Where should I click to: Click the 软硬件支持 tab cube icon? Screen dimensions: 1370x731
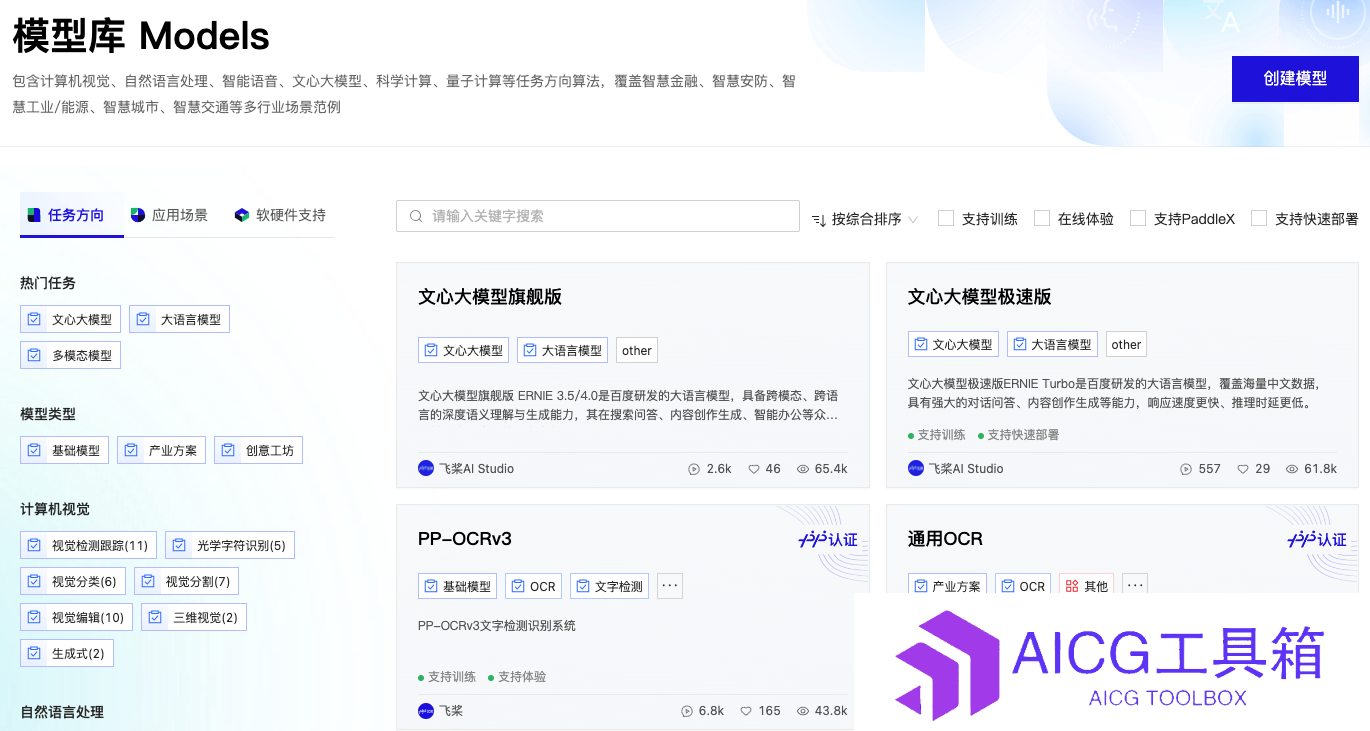pyautogui.click(x=242, y=215)
